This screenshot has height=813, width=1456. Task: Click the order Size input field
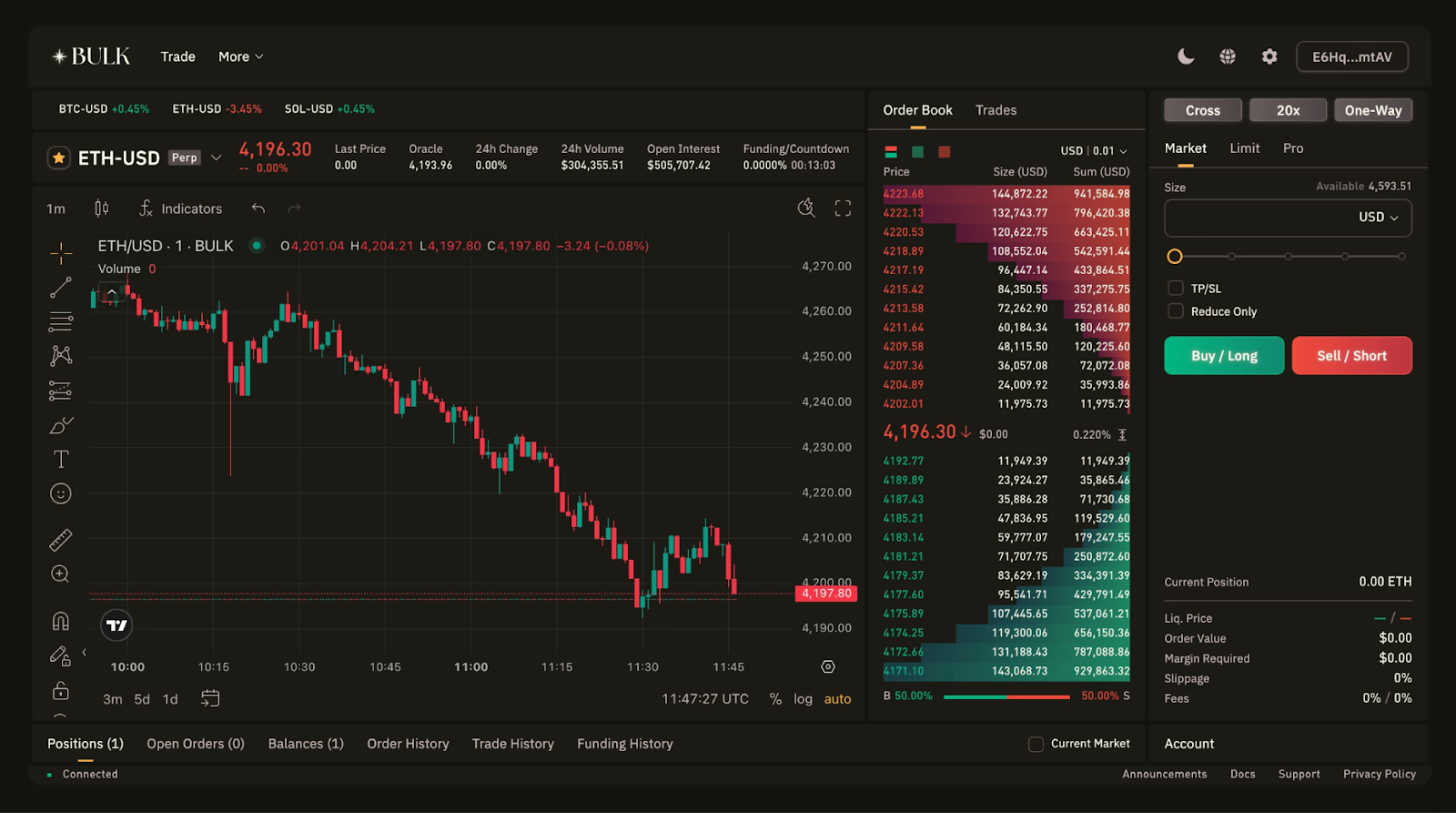click(1288, 218)
